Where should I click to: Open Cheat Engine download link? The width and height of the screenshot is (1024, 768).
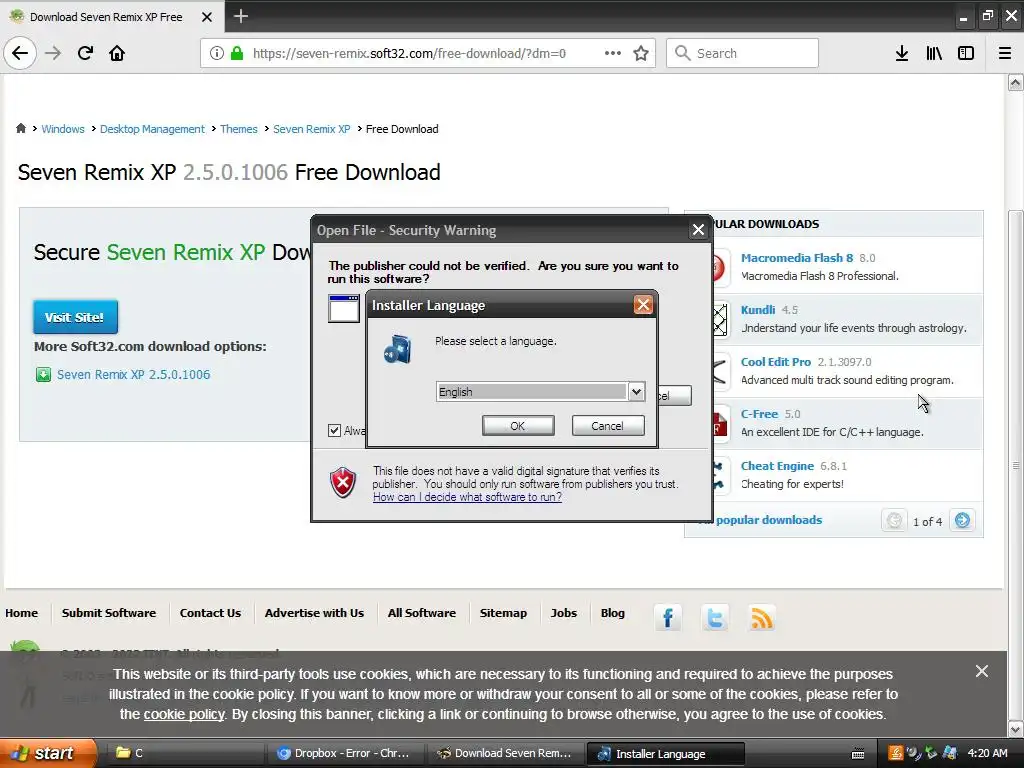(777, 466)
